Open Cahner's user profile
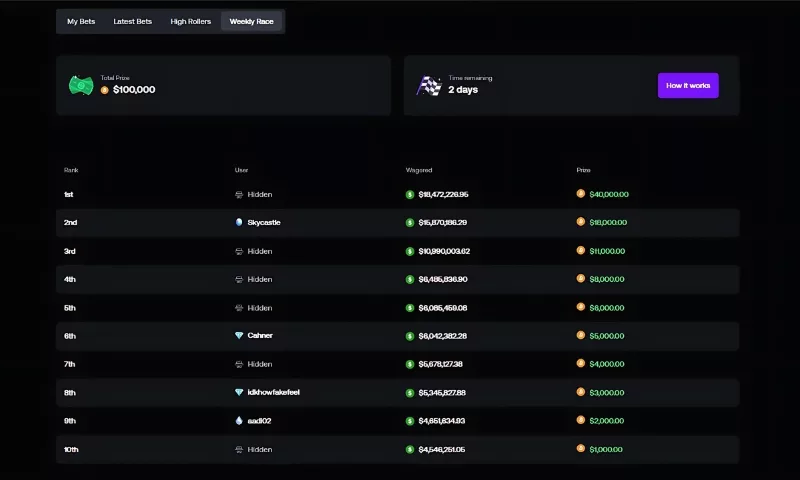 260,336
